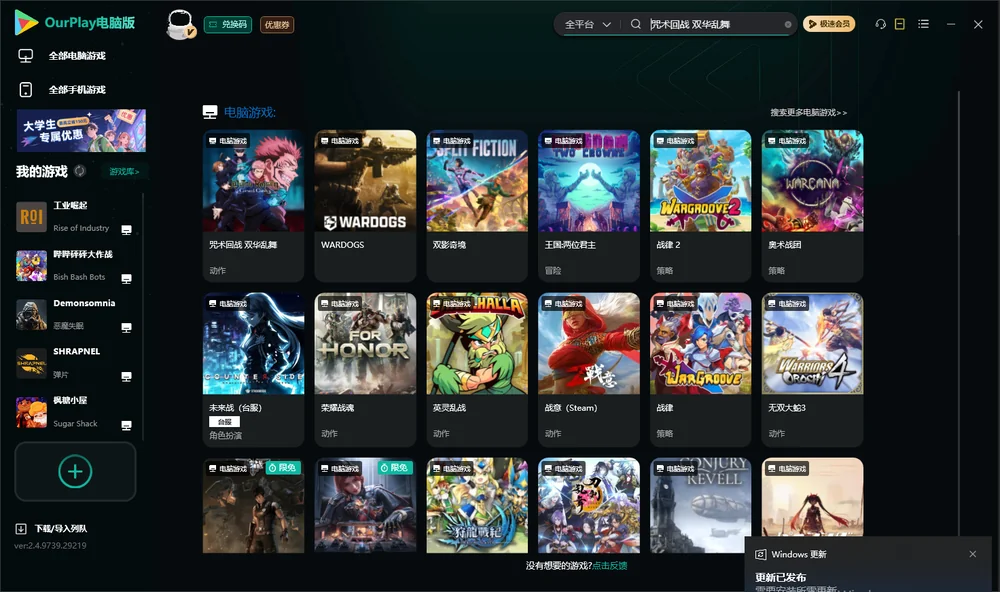The height and width of the screenshot is (592, 1000).
Task: Open the 战律 Wargroove game card
Action: click(700, 369)
